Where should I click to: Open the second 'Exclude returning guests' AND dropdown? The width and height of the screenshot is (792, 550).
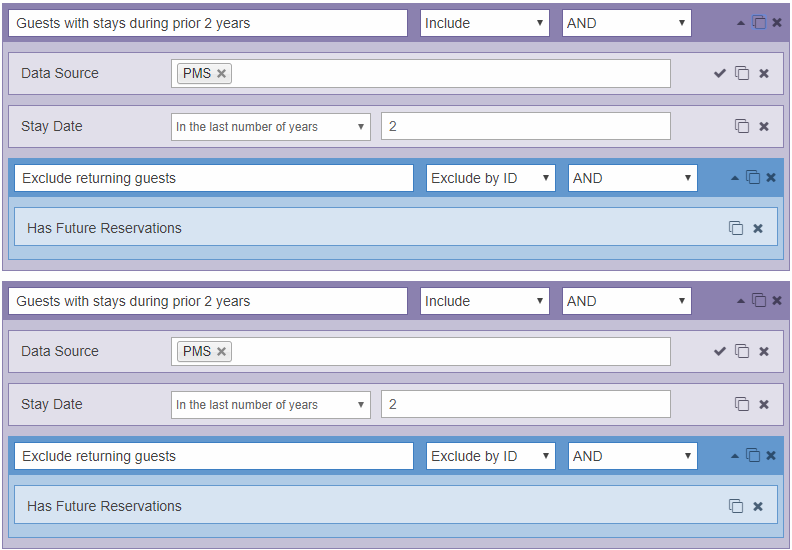(632, 456)
